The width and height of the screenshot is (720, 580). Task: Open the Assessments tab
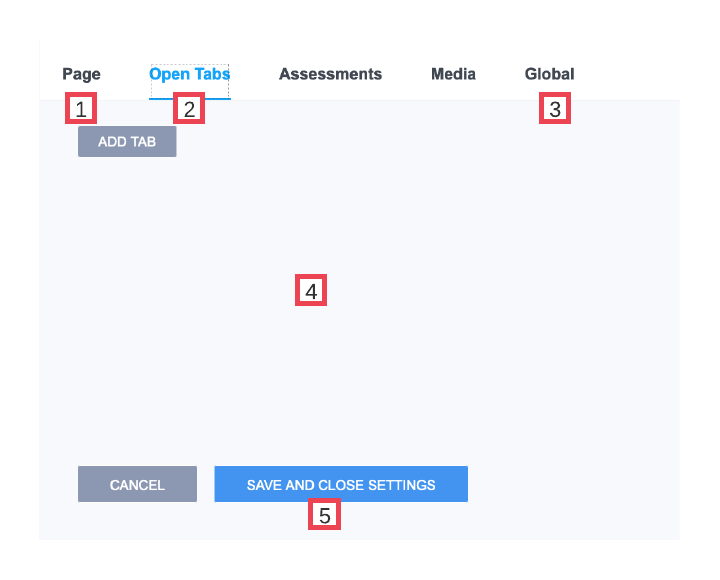pos(330,74)
